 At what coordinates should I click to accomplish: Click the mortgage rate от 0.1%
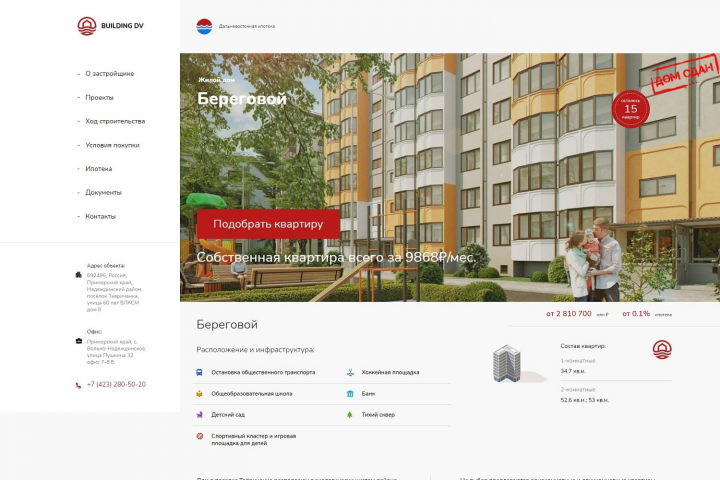(636, 314)
